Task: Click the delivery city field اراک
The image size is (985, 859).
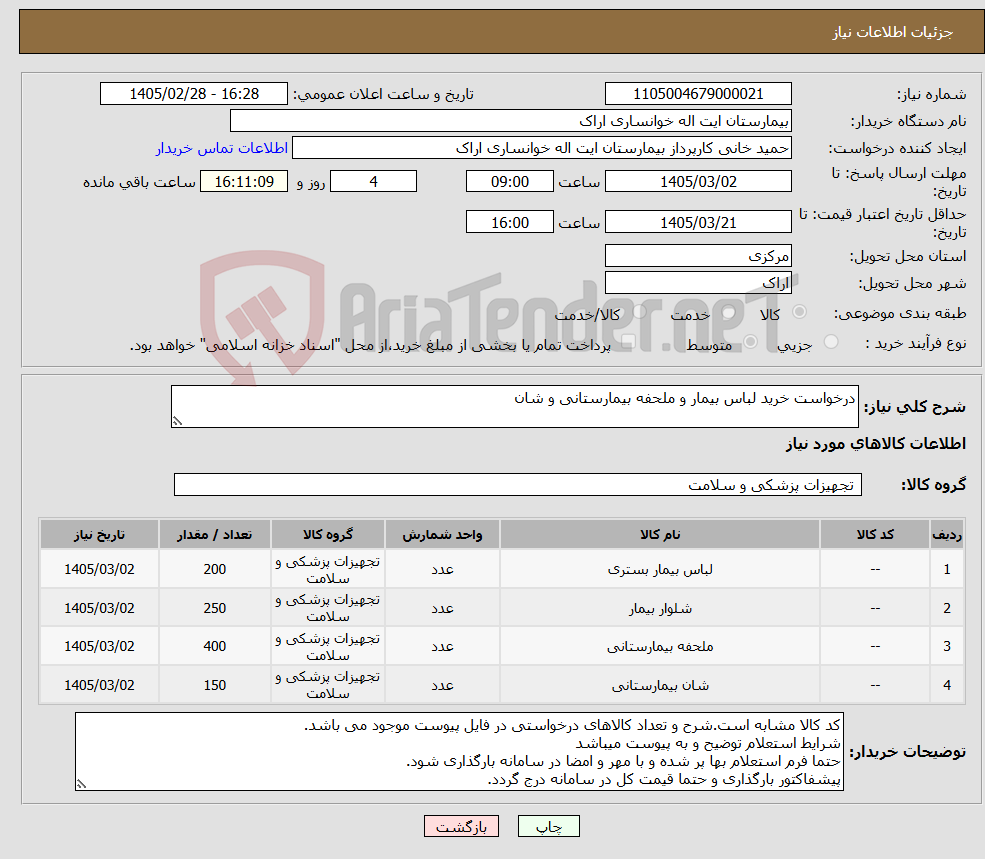Action: [698, 283]
